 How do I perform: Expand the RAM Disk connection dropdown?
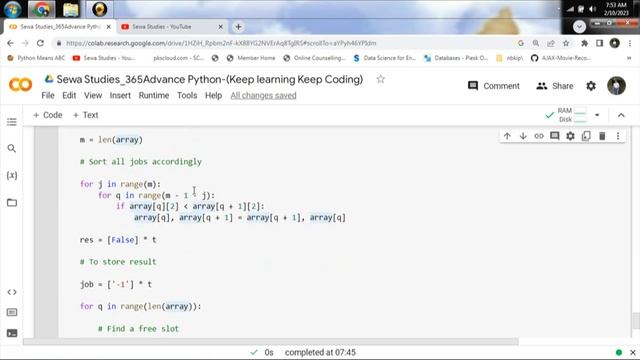(x=597, y=115)
